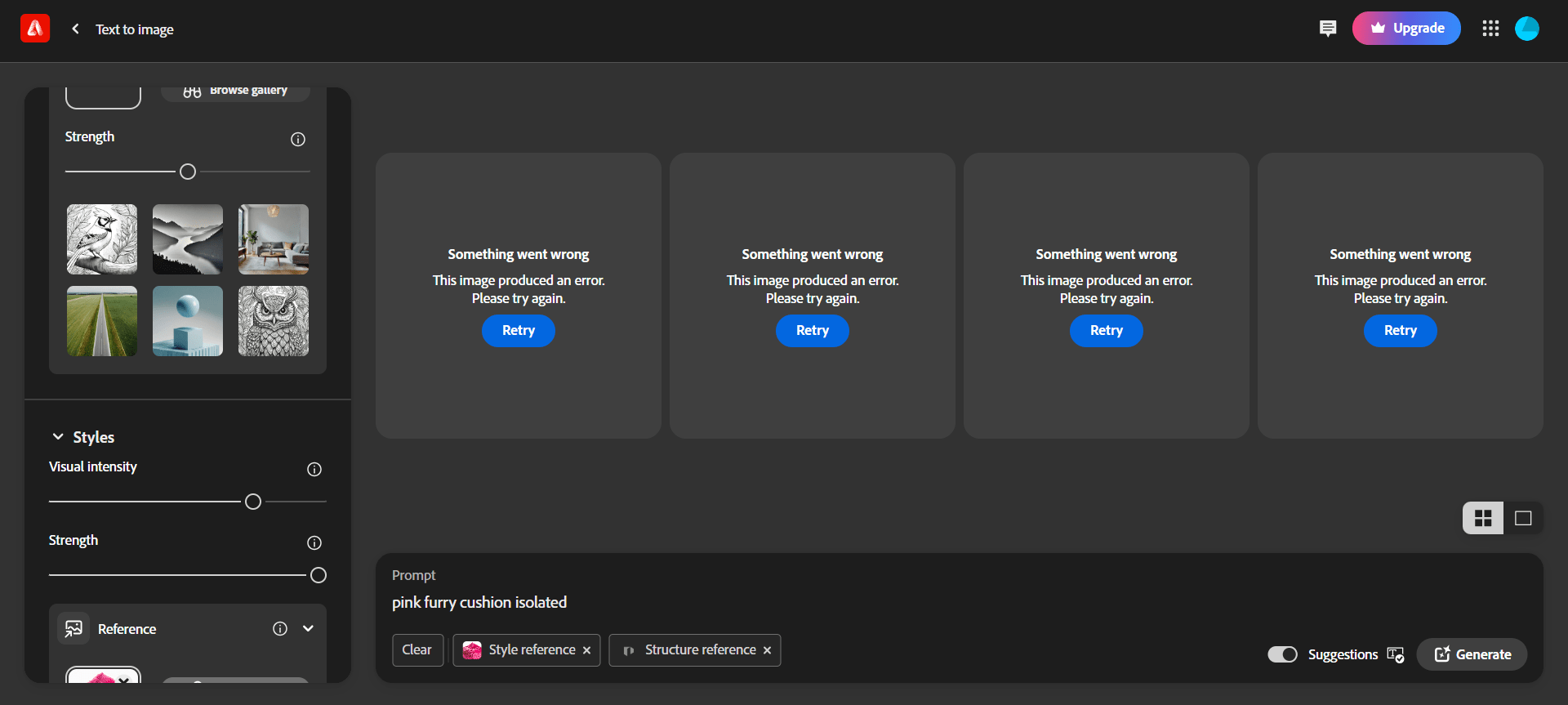Show info for Visual intensity
Image resolution: width=1568 pixels, height=705 pixels.
pos(314,469)
